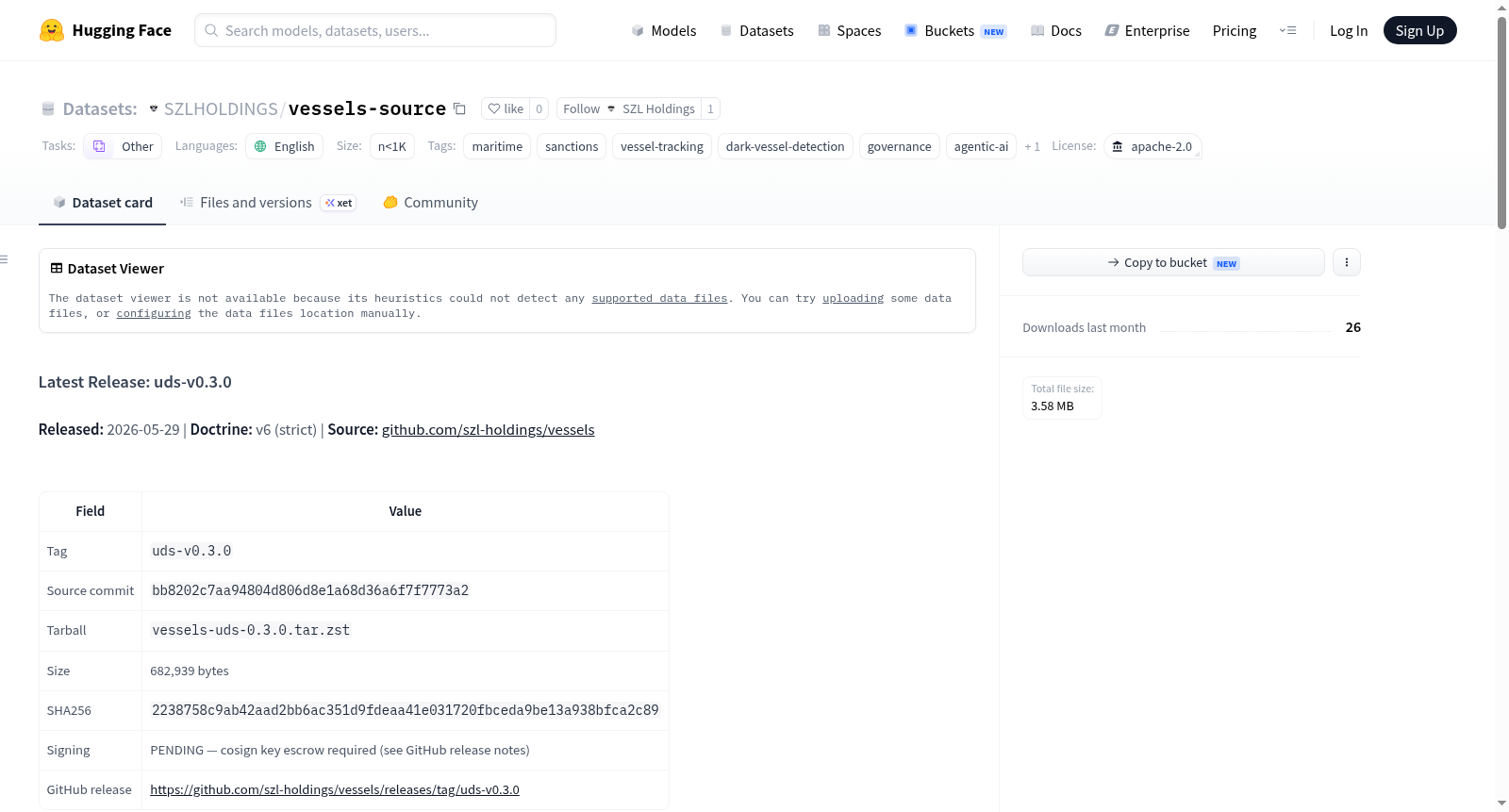Screen dimensions: 1509x812
Task: Like the vessels-source dataset
Action: pos(506,108)
